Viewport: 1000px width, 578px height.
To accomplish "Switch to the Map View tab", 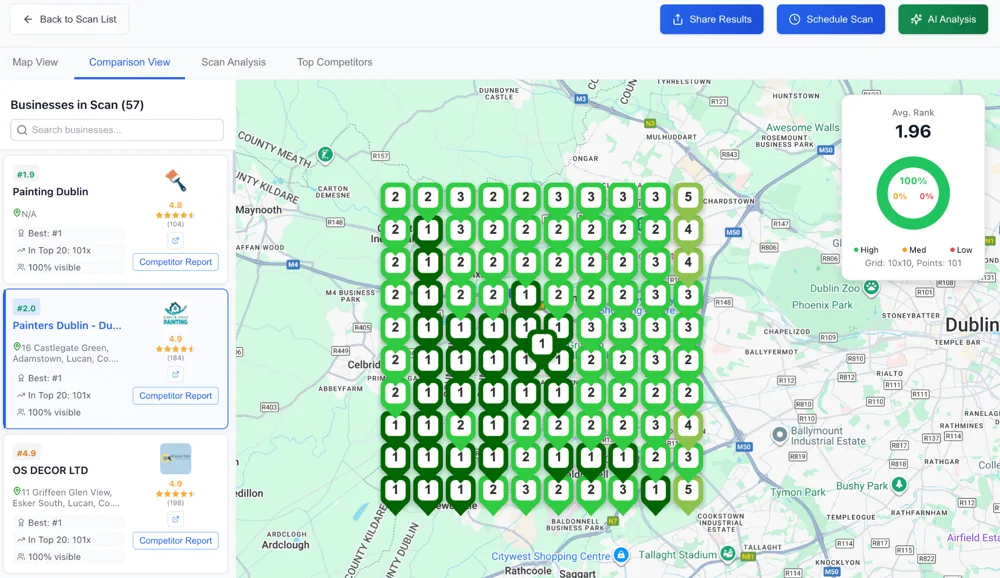I will [x=35, y=62].
